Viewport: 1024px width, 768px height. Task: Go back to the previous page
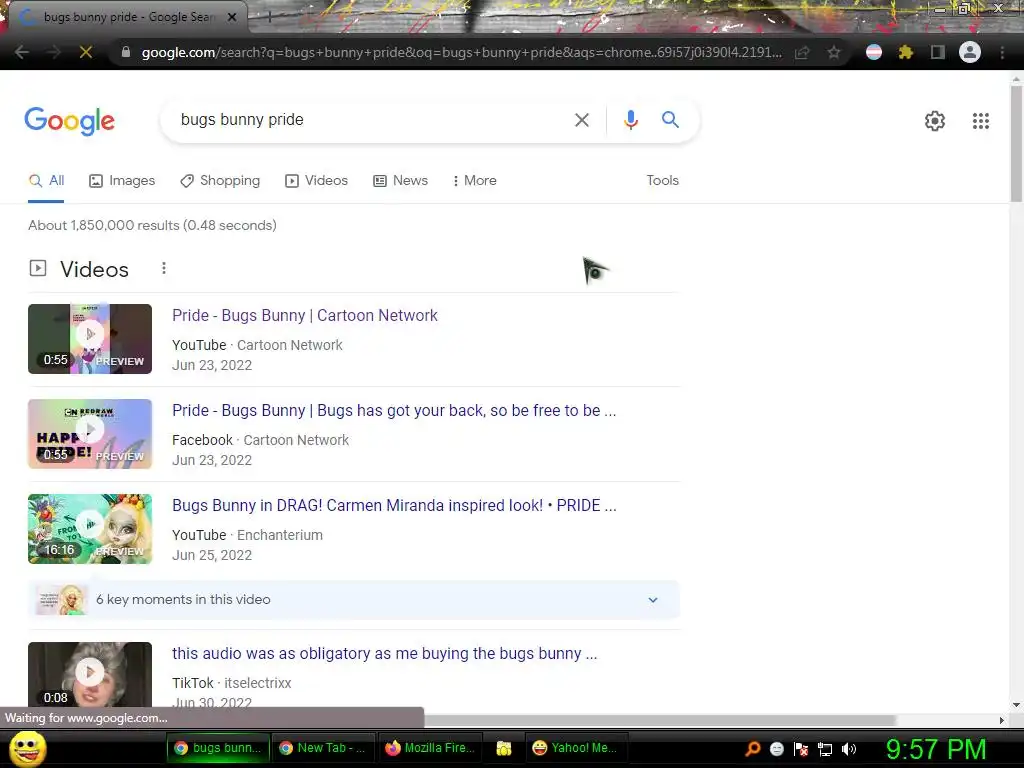[x=22, y=52]
